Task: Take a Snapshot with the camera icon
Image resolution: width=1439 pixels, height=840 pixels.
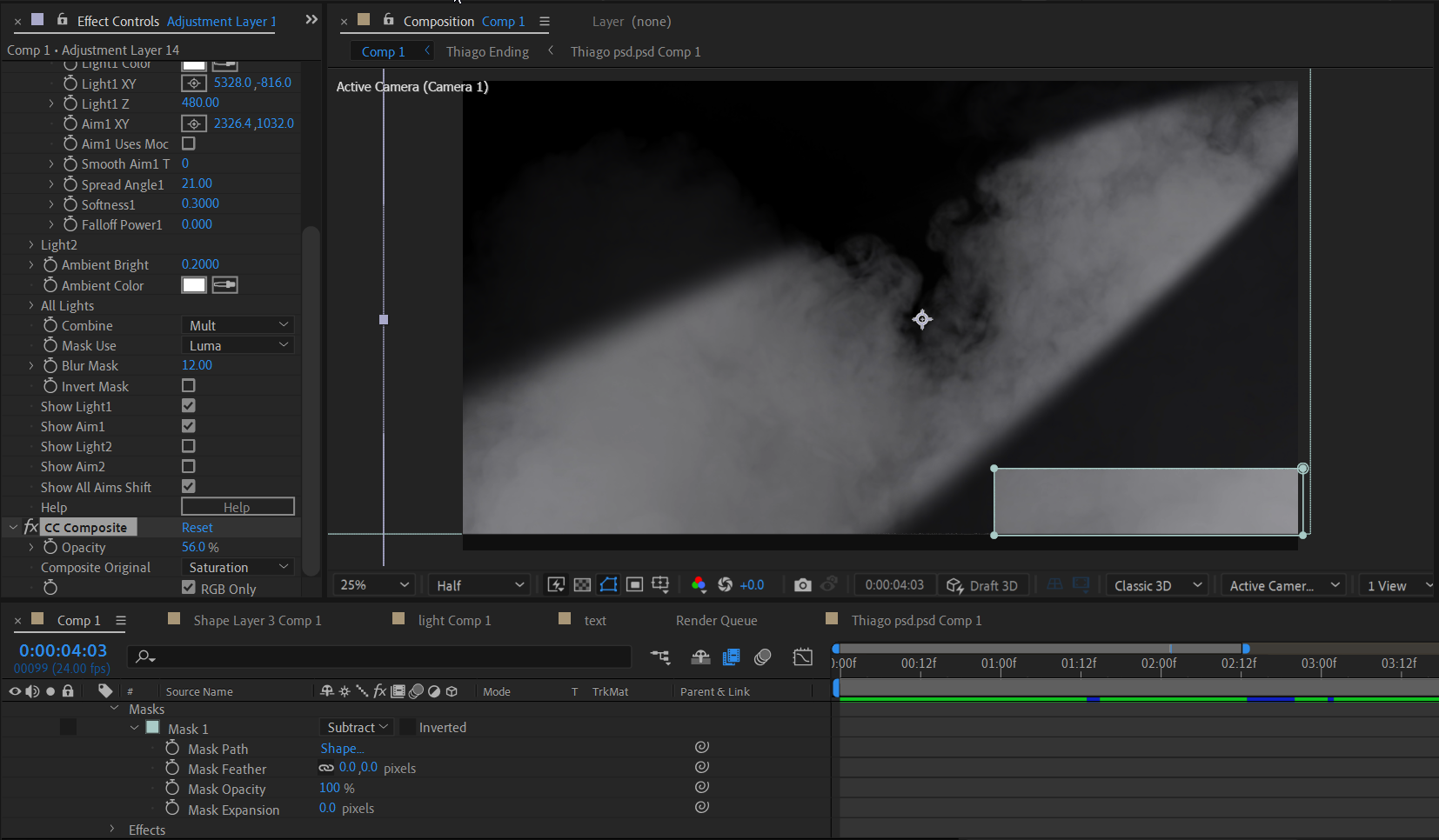Action: tap(802, 584)
